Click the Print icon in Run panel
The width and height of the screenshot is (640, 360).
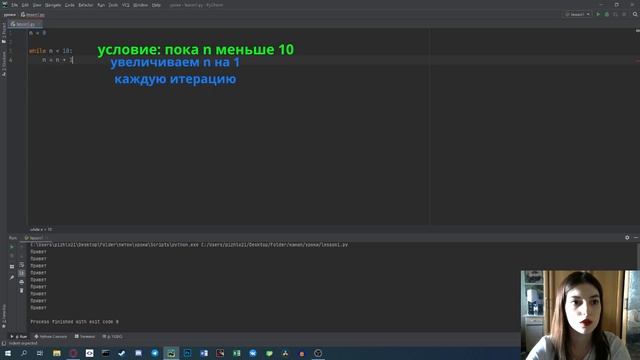coord(22,282)
